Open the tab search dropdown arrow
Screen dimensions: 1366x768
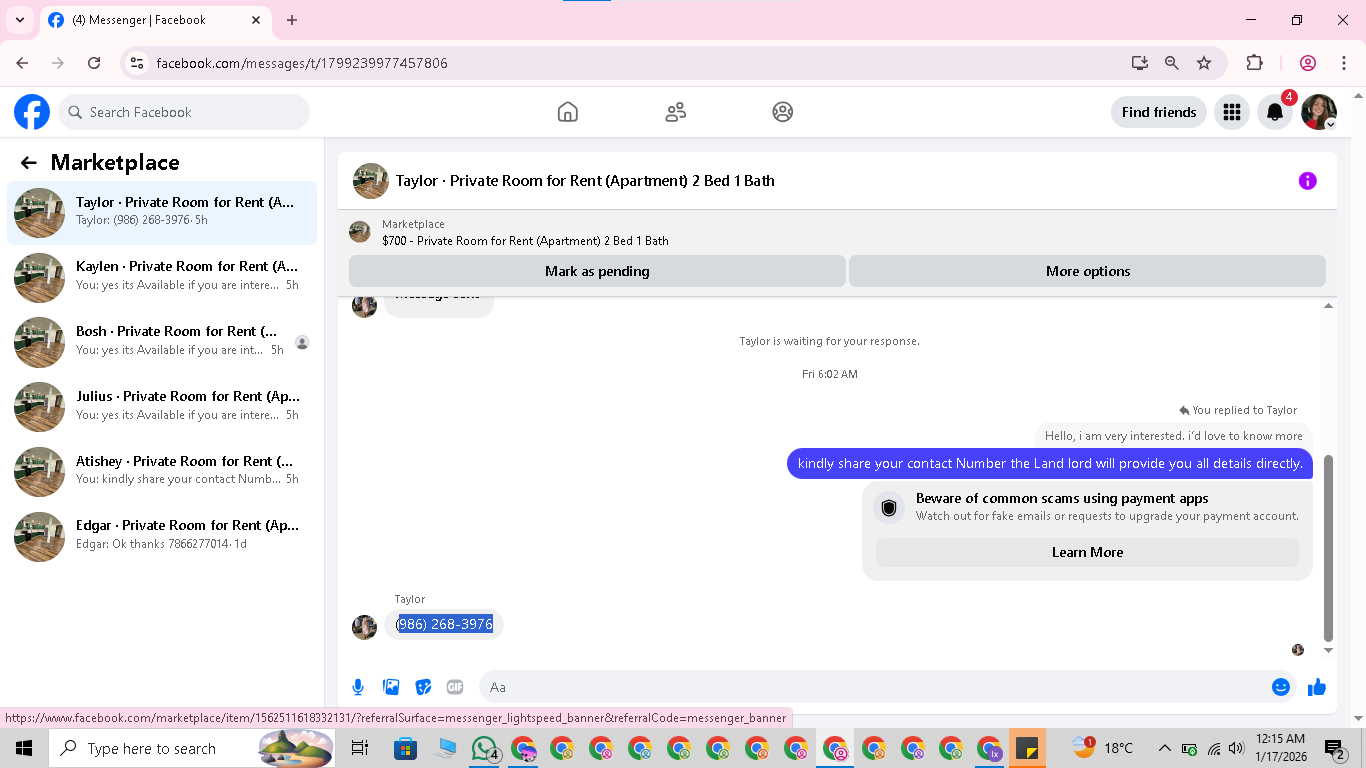point(19,20)
